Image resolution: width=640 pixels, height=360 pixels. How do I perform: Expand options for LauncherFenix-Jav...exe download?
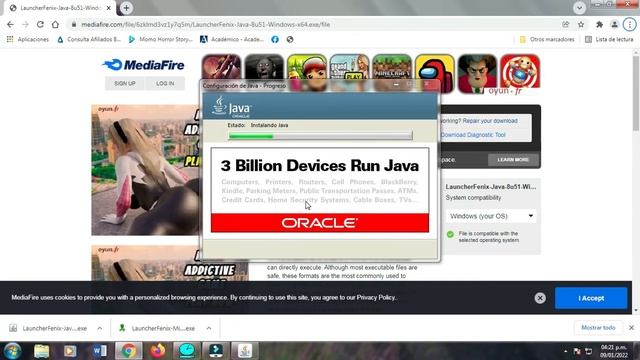coord(100,328)
